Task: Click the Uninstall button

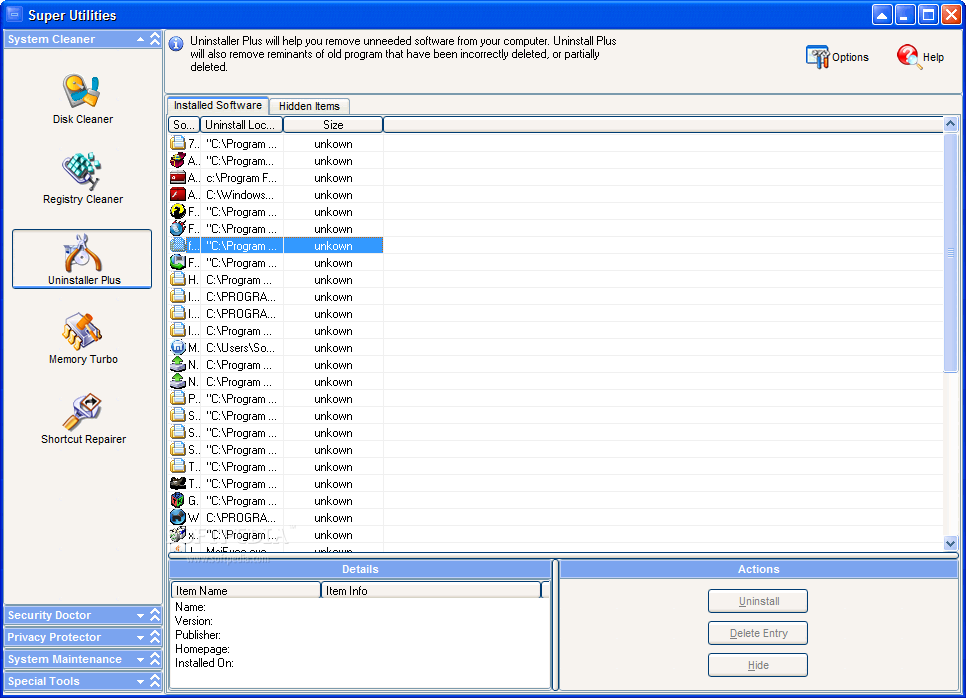Action: (x=758, y=601)
